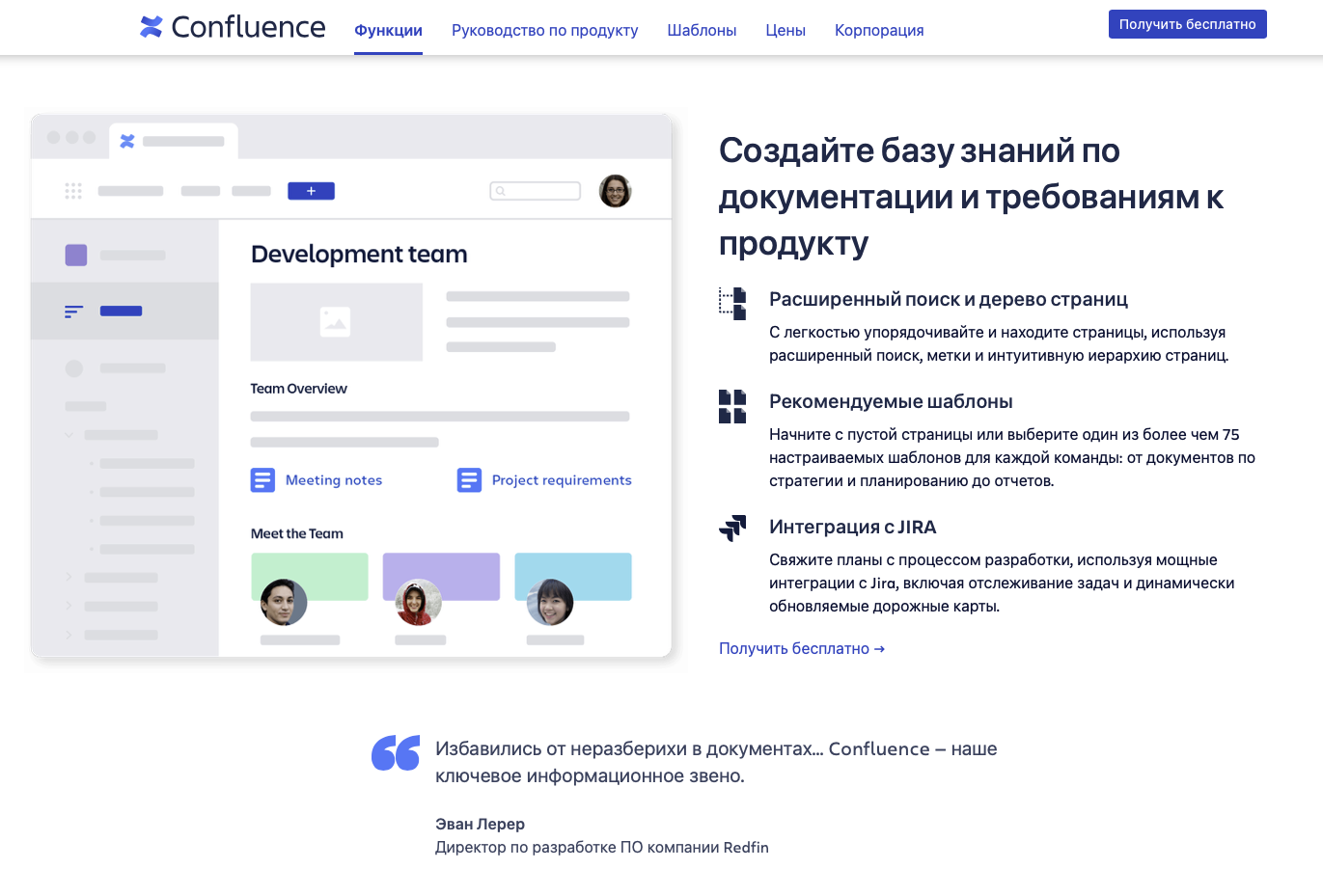Click the Confluence icon in mockup browser tab
This screenshot has width=1323, height=896.
(x=126, y=141)
